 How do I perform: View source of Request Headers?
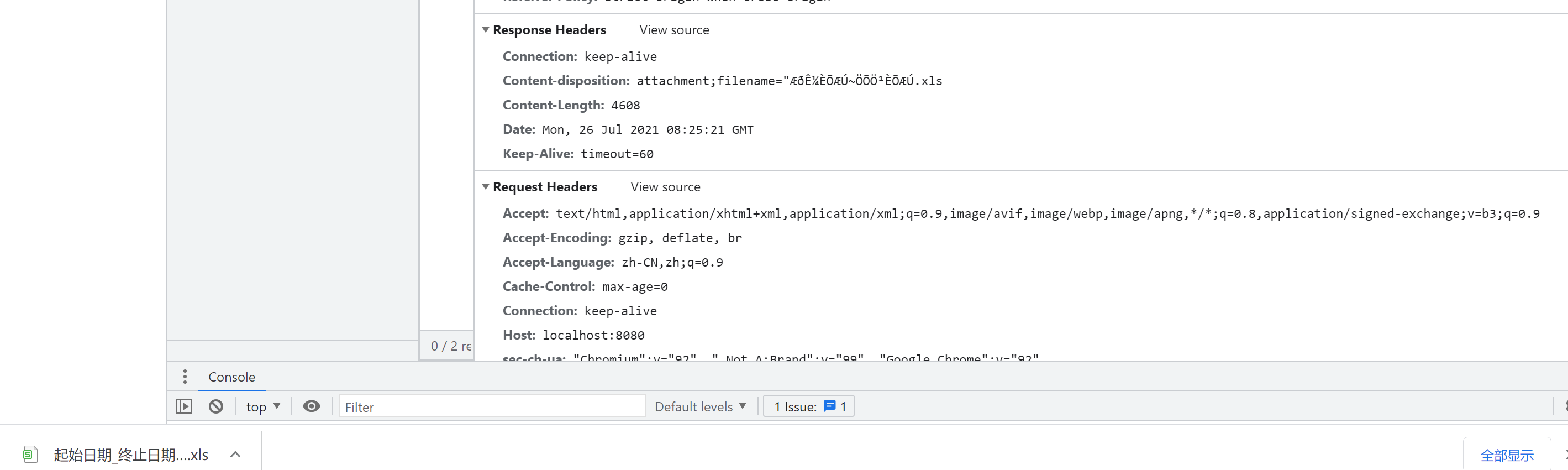click(665, 187)
